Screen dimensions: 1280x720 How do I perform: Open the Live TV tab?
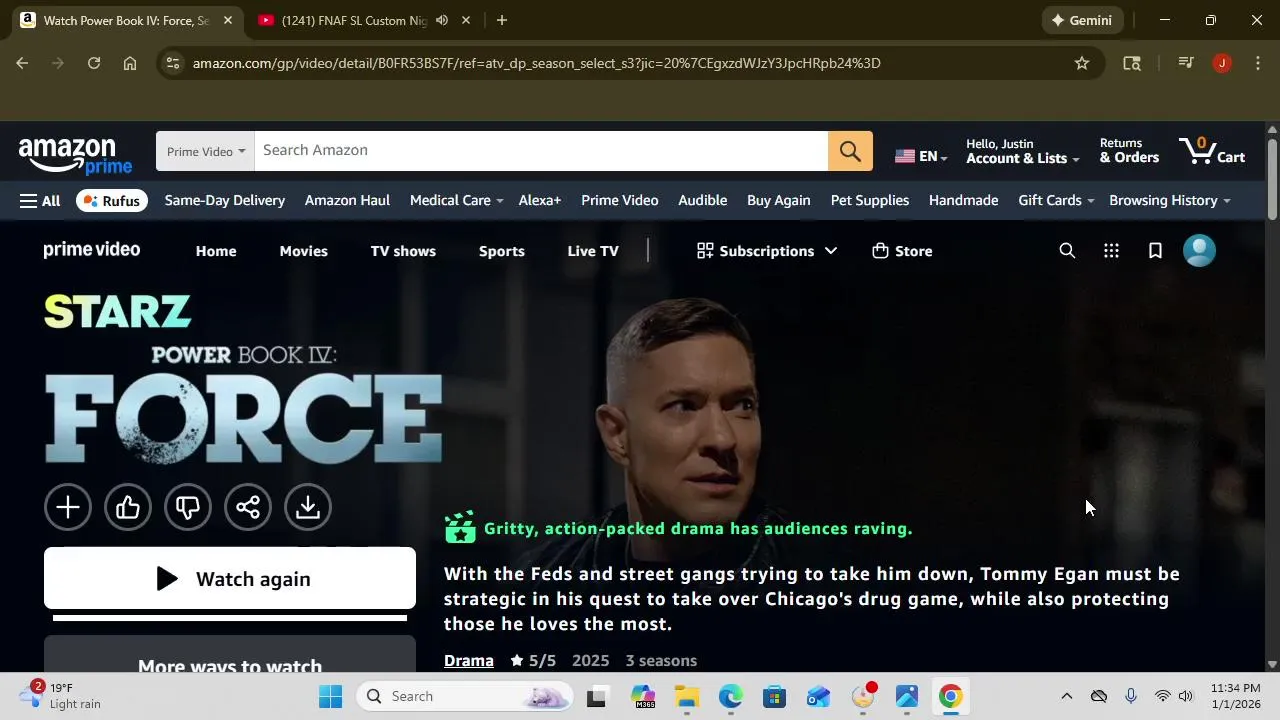click(x=593, y=251)
